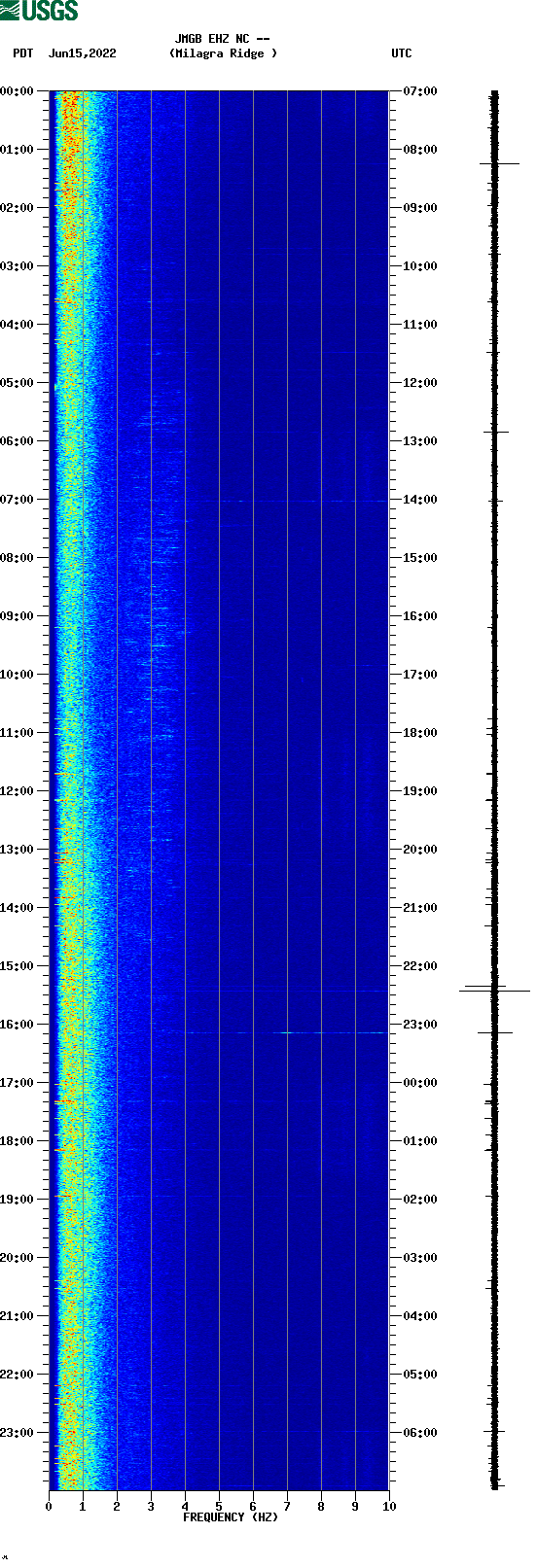Click the 07:00 UTC time label
This screenshot has height=1568, width=537.
coord(420,91)
